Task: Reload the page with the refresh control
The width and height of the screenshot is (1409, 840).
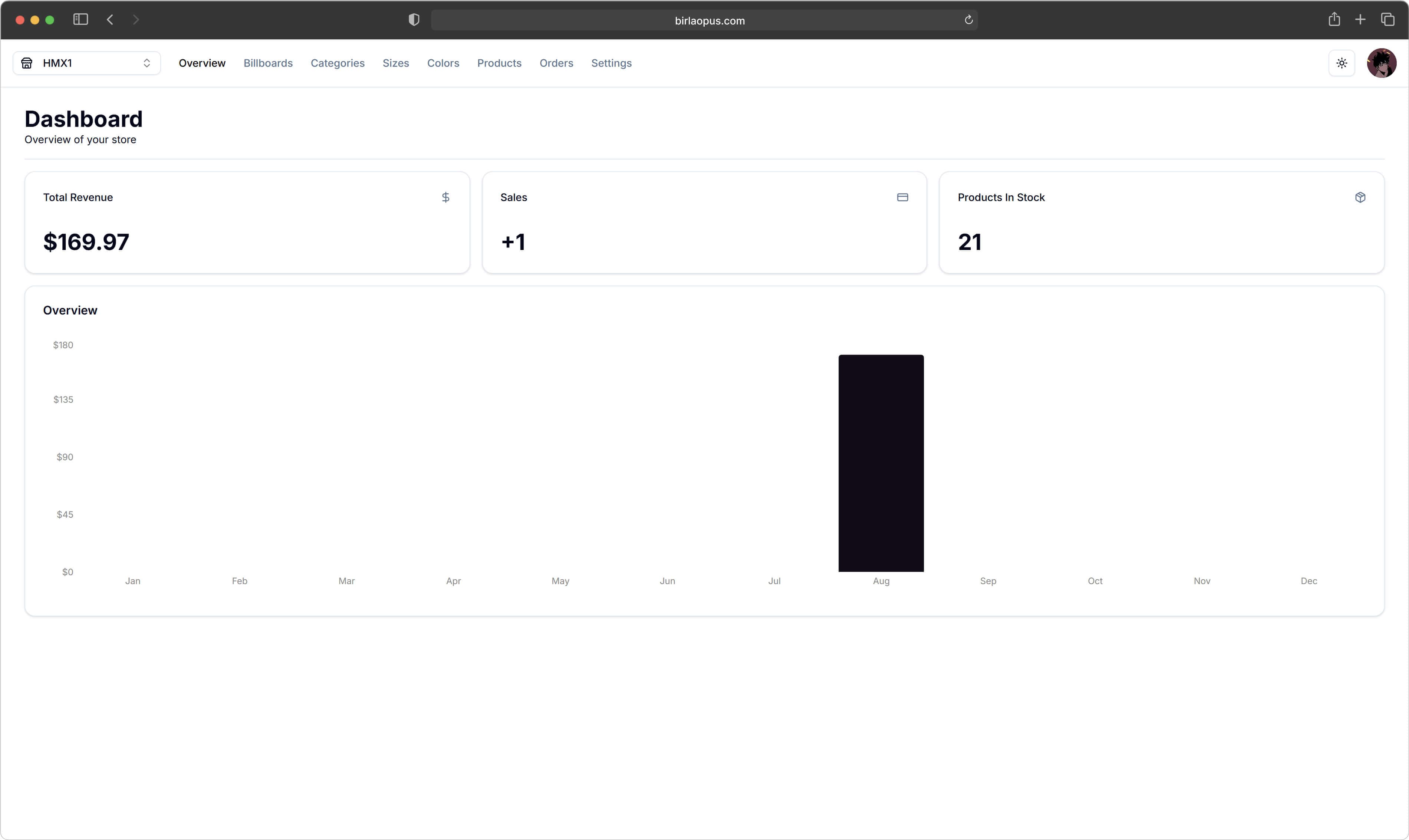Action: point(968,20)
